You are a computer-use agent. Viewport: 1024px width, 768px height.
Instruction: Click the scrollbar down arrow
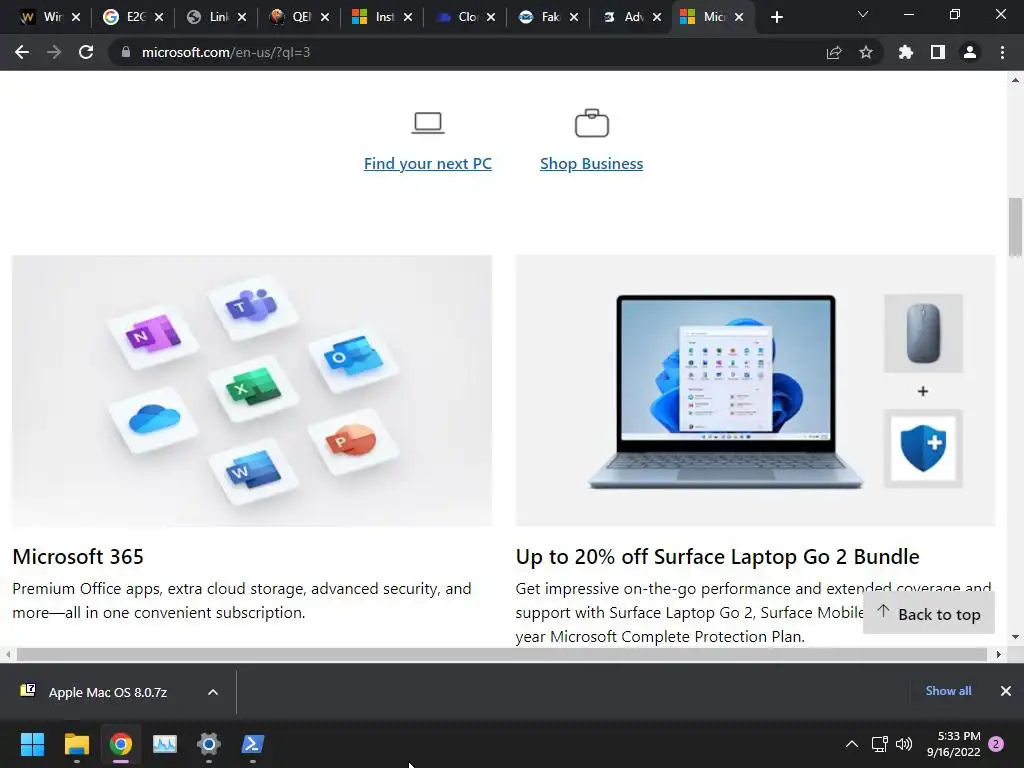(x=1015, y=637)
